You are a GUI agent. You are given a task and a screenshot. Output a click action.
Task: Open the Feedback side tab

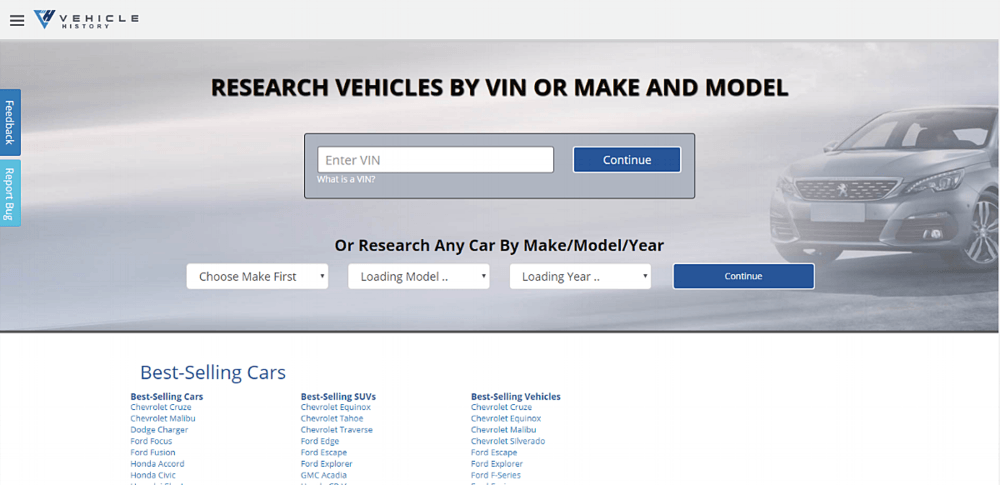click(x=10, y=122)
